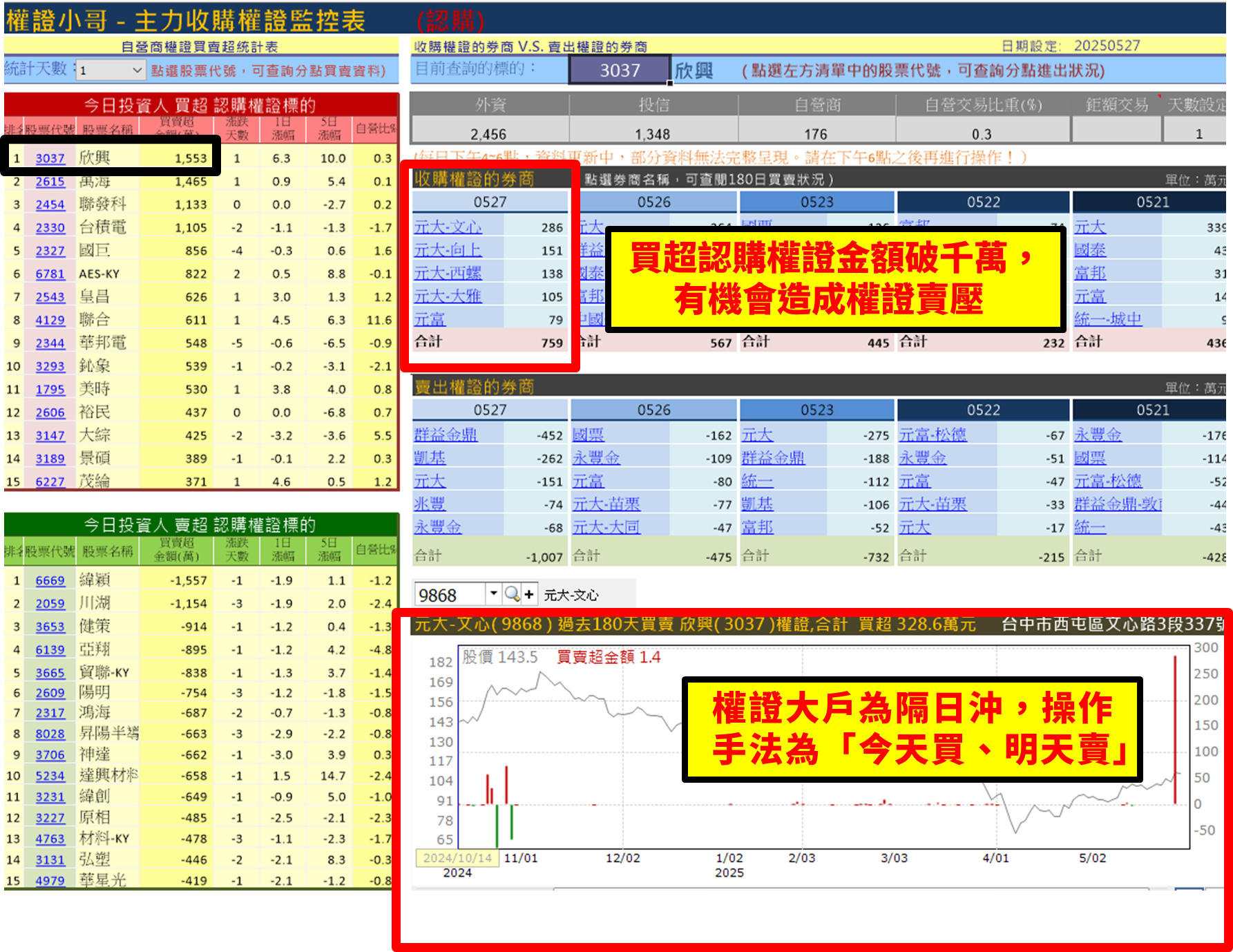Screen dimensions: 1233x952
Task: Click broker 元大-大雅 in 0527 buyers
Action: [448, 296]
